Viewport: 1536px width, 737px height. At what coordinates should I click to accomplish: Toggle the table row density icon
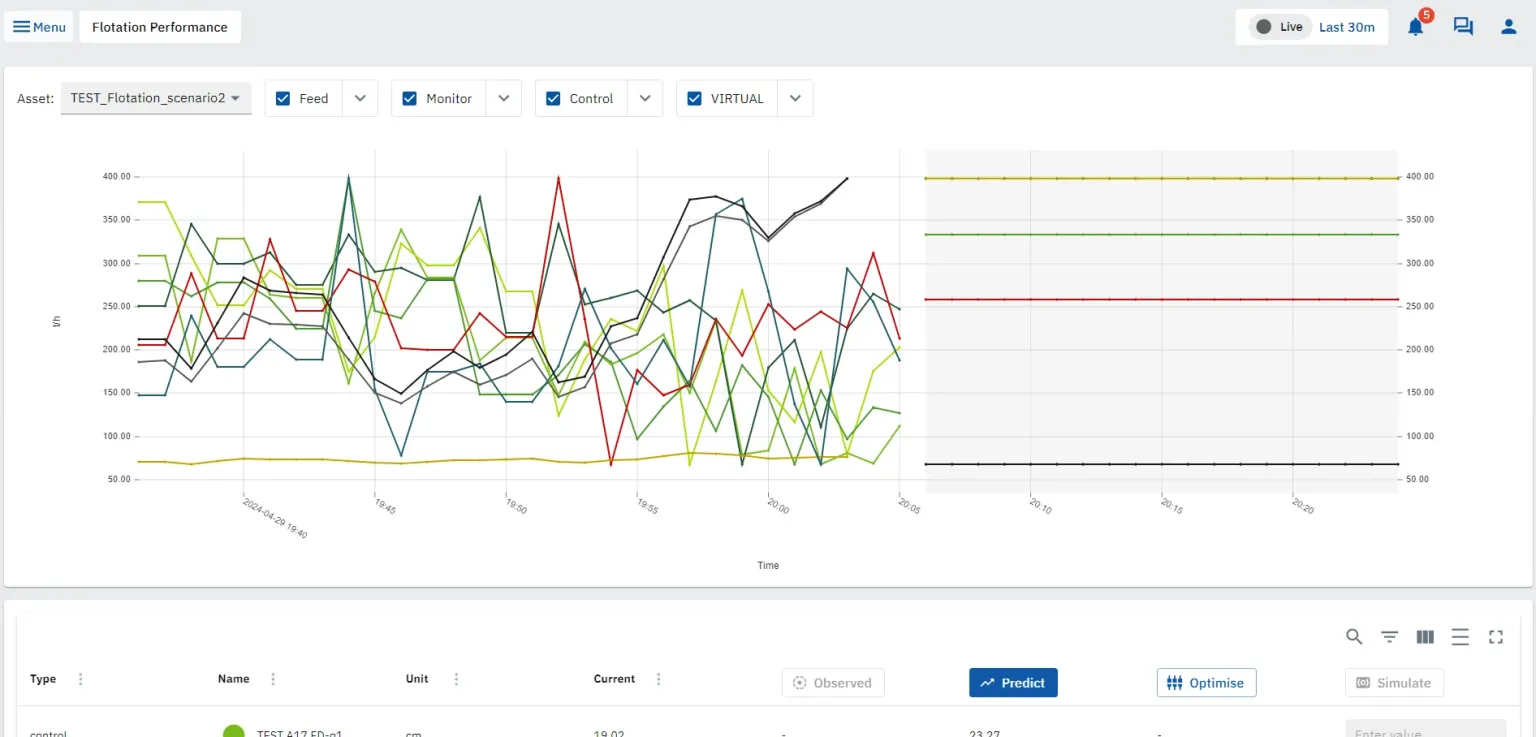point(1460,637)
